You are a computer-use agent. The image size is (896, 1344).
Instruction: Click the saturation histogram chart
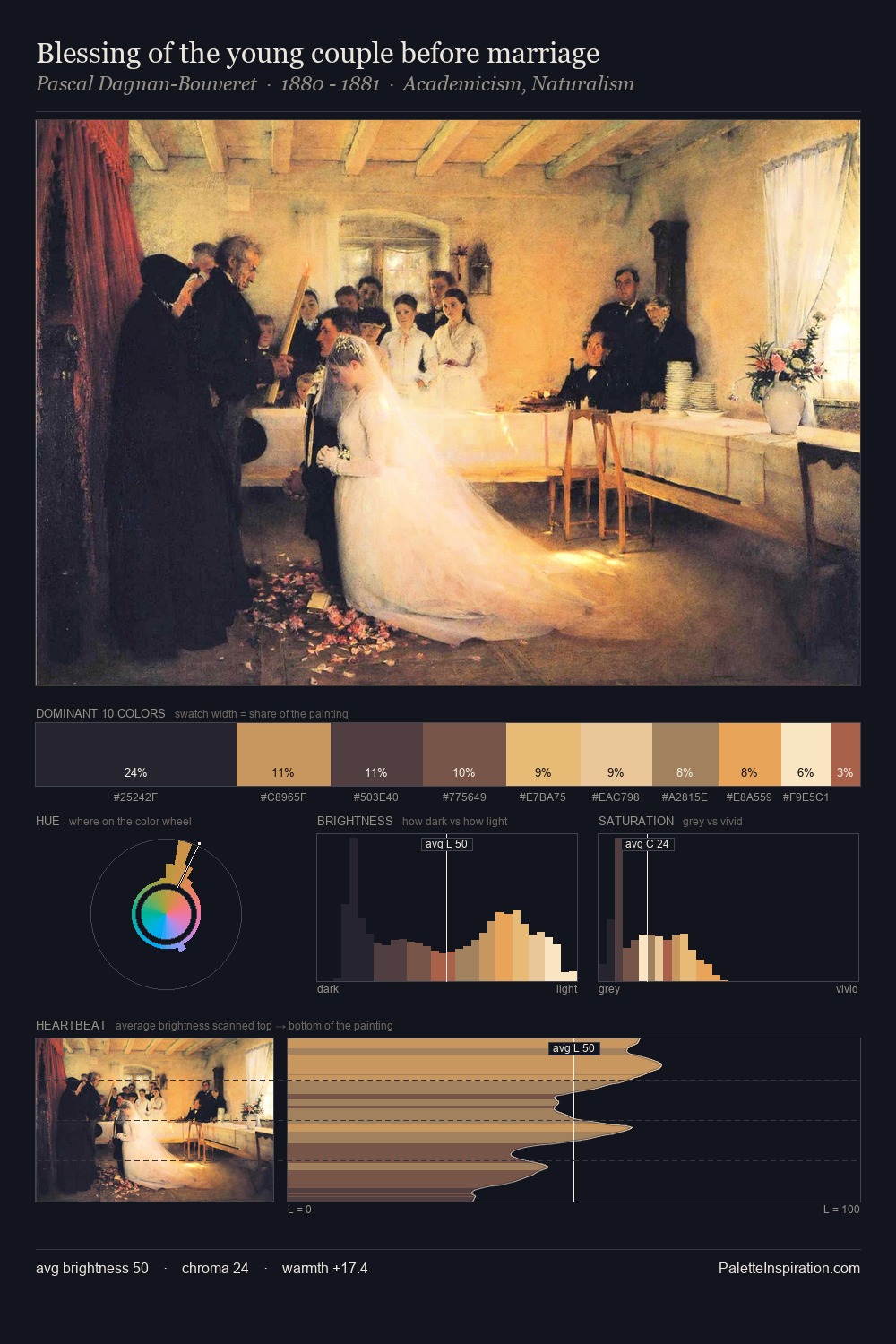point(728,908)
